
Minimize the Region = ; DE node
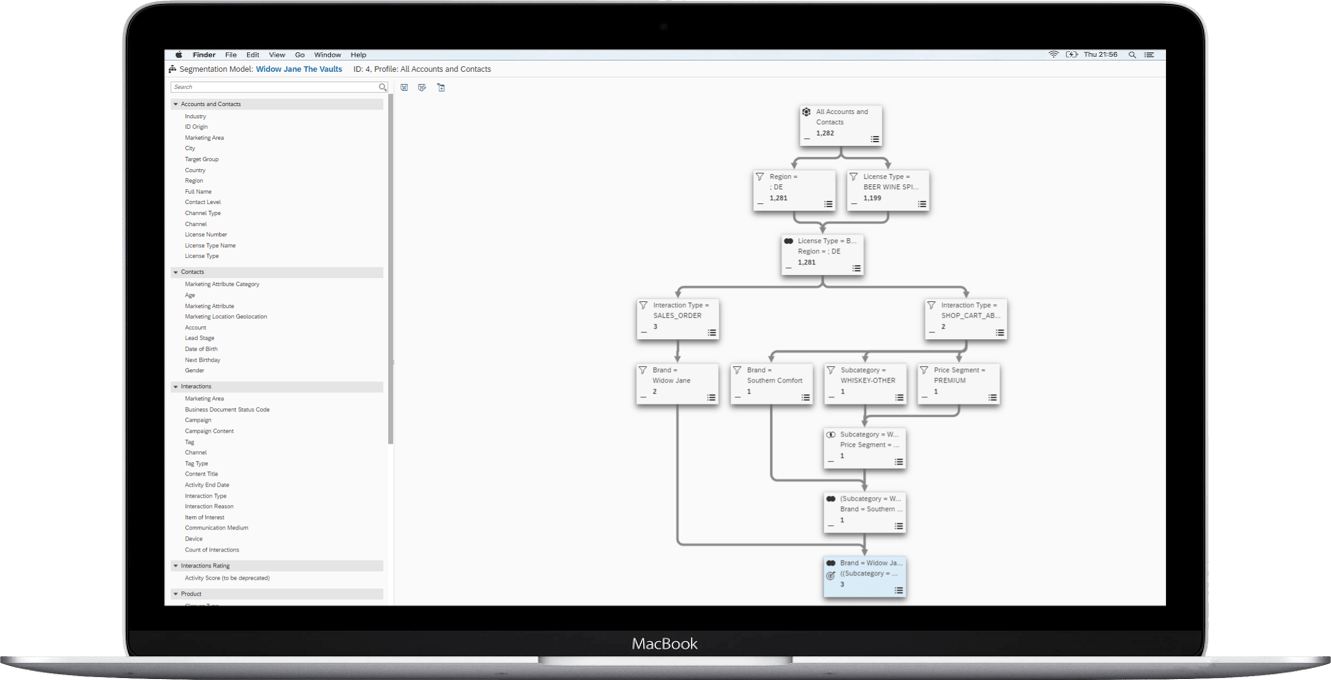(x=760, y=203)
